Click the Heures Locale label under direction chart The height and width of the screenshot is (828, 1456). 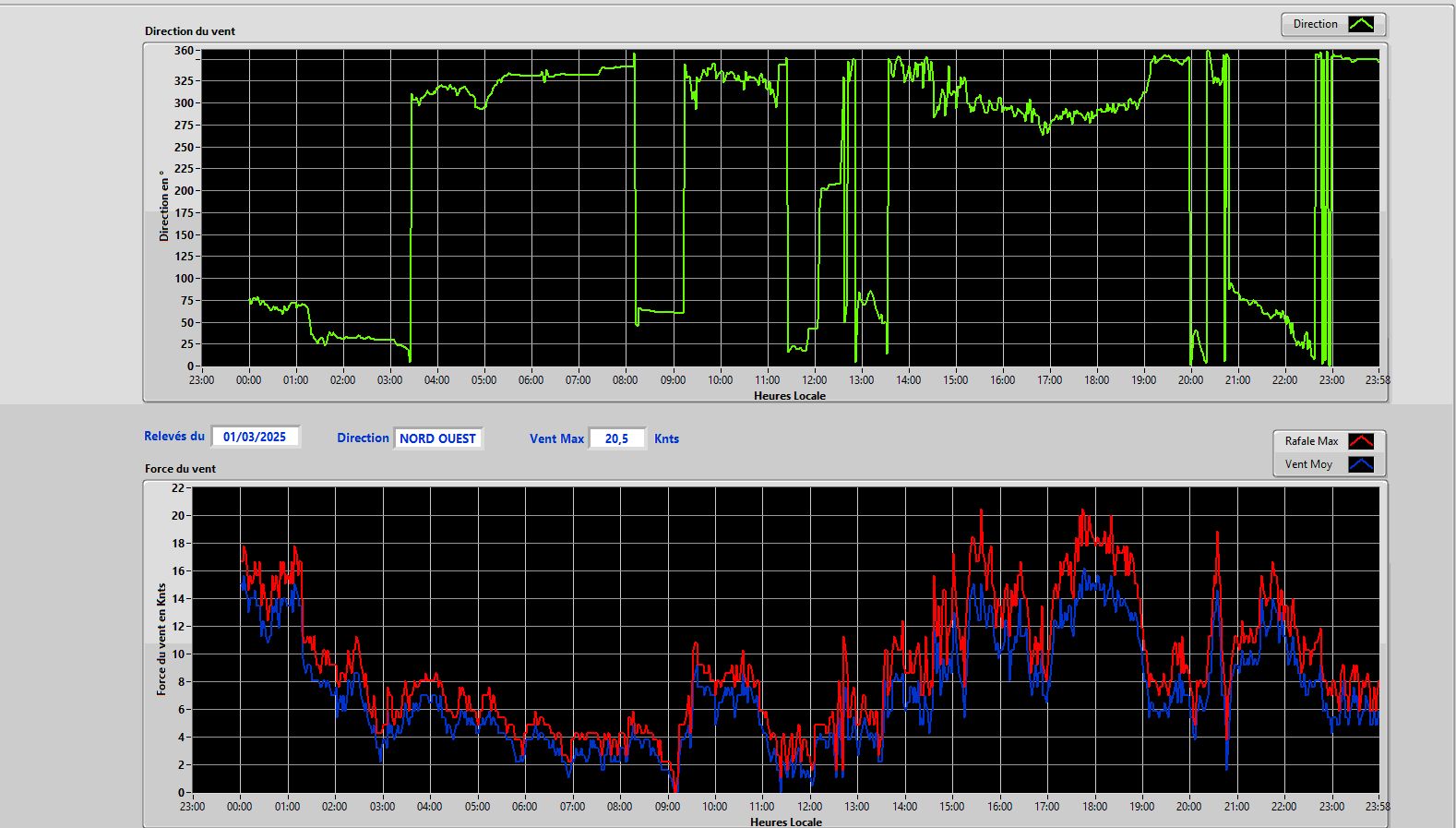[790, 396]
